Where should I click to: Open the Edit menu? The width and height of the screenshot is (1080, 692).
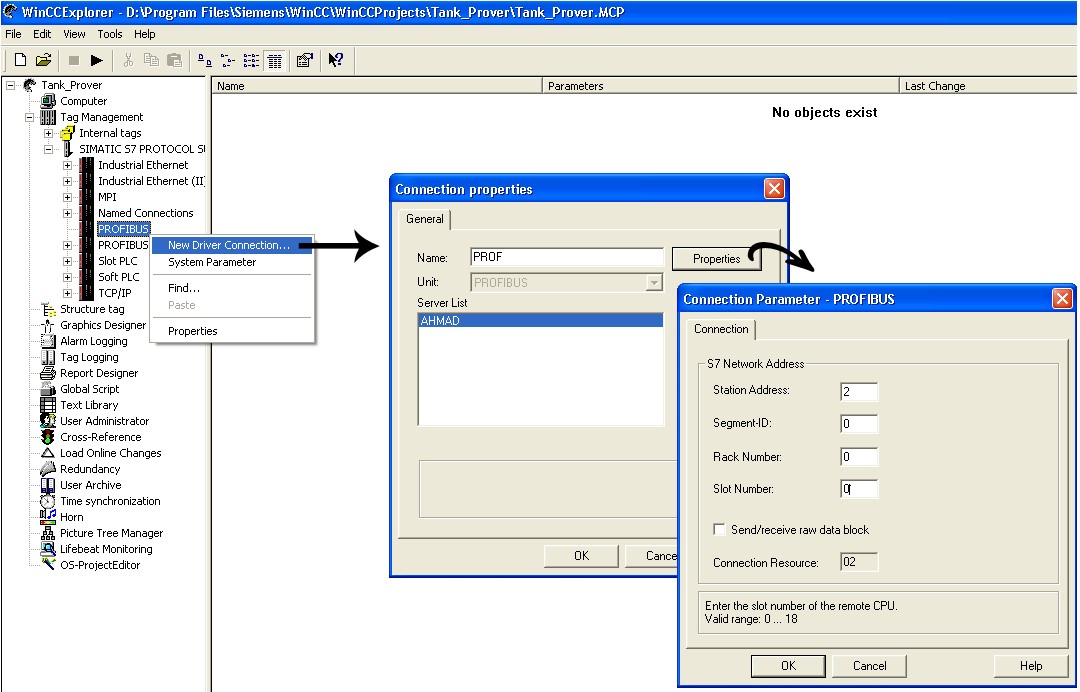[42, 34]
